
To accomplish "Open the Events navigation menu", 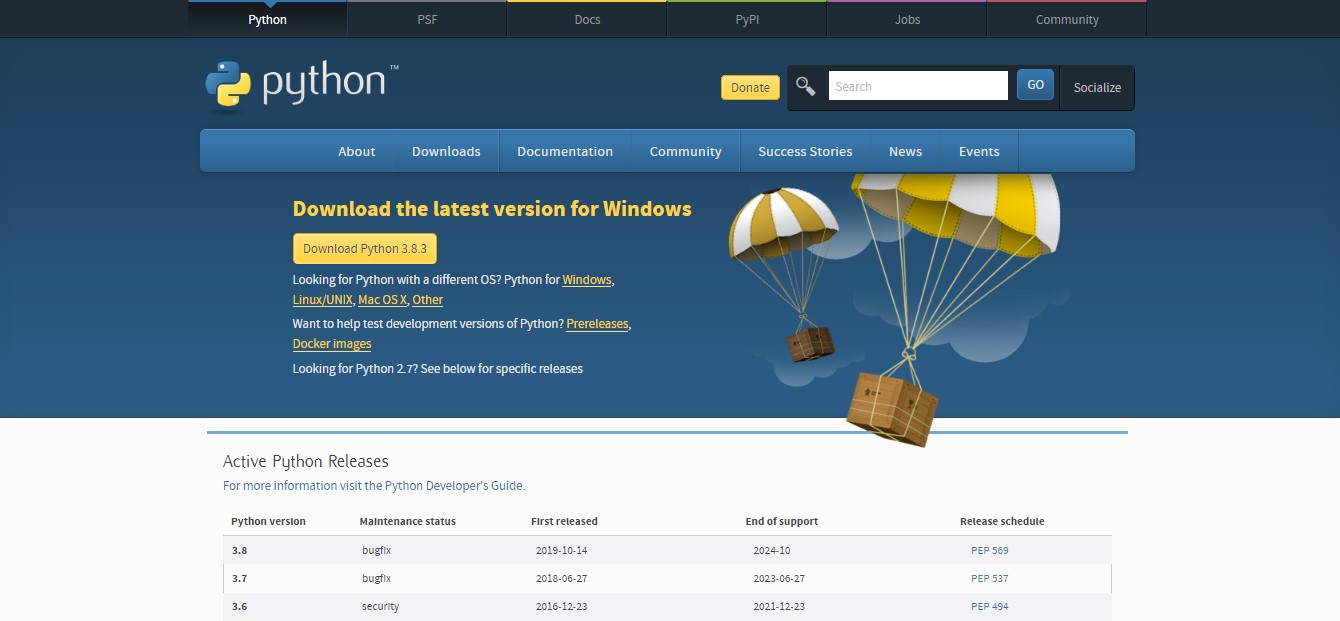I will [x=979, y=151].
